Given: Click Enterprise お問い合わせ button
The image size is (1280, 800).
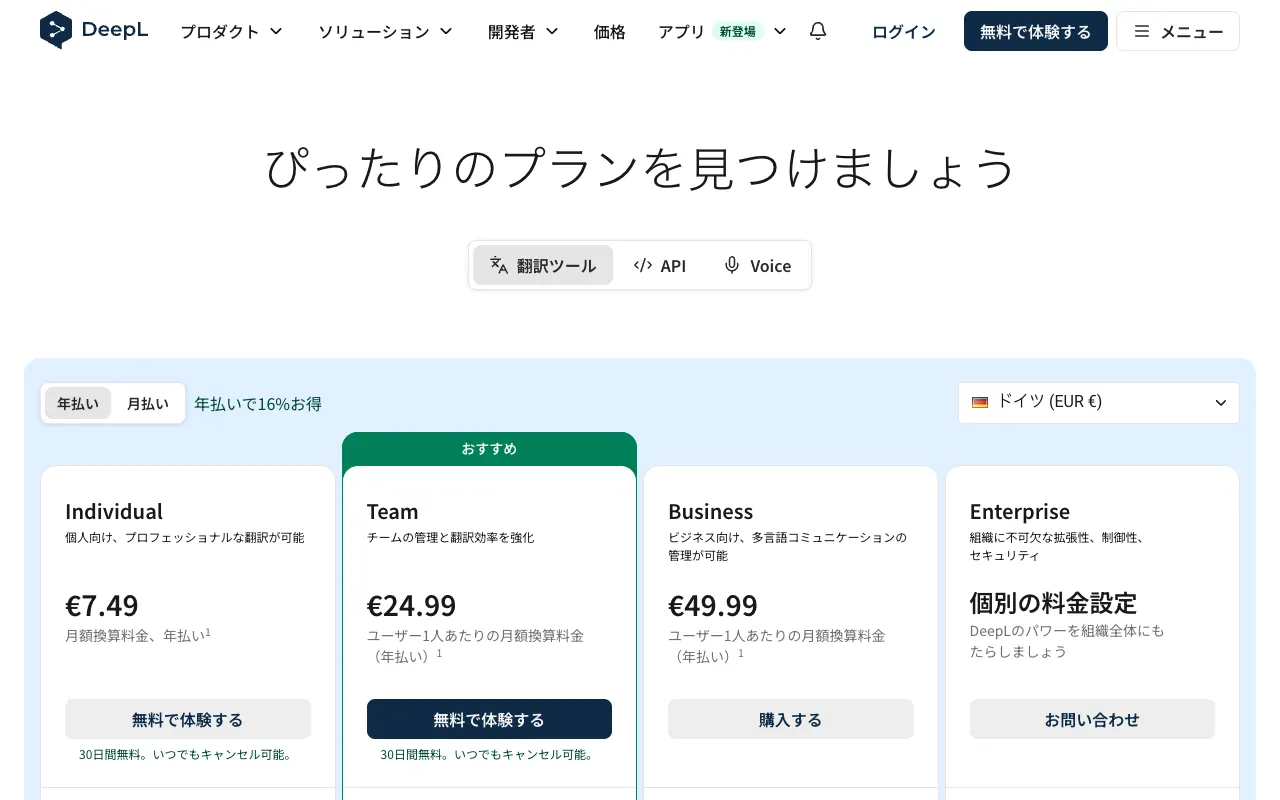Looking at the screenshot, I should (x=1092, y=719).
